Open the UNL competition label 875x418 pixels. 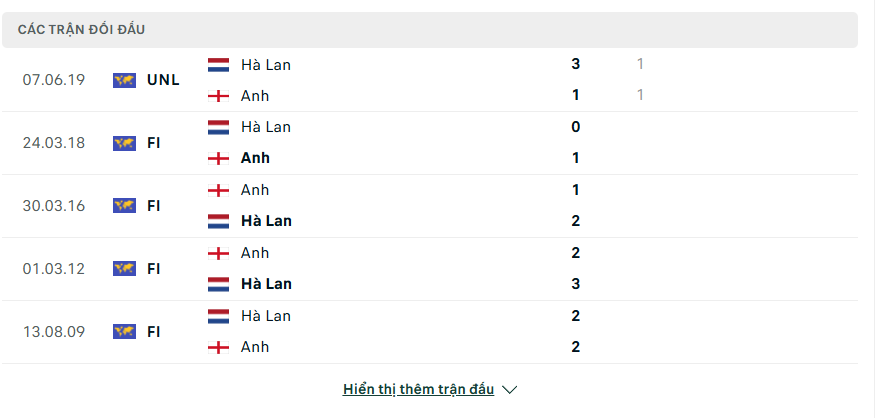[164, 80]
